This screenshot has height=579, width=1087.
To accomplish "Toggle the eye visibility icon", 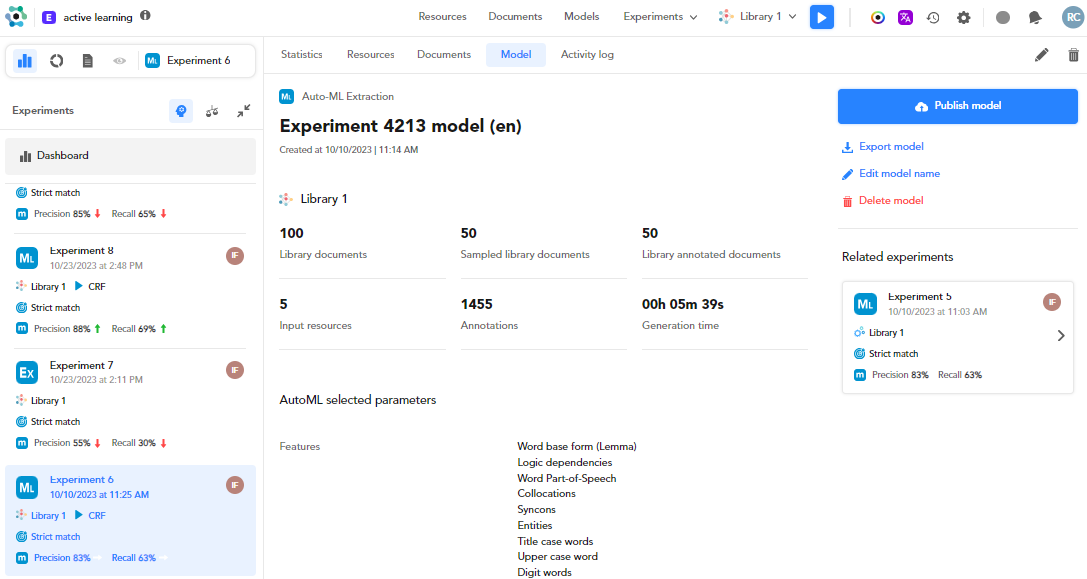I will [x=119, y=61].
